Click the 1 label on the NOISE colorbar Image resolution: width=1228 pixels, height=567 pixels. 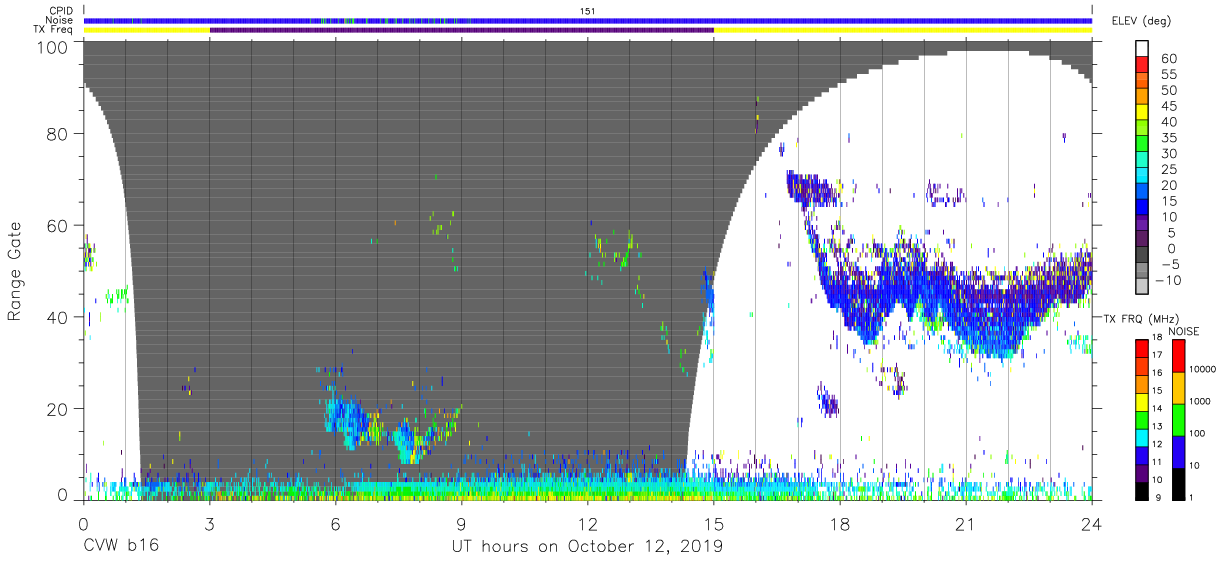(x=1192, y=496)
